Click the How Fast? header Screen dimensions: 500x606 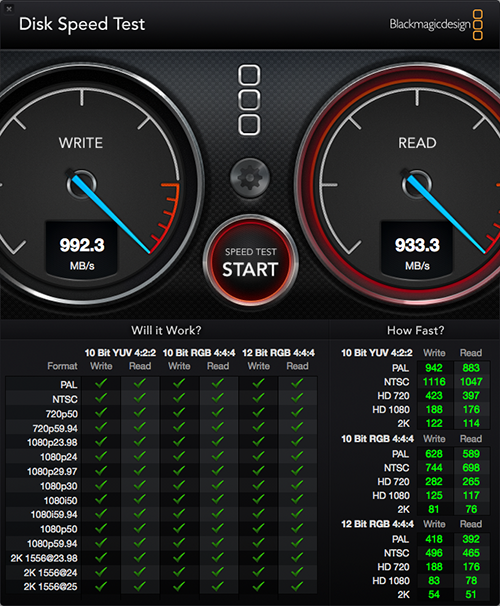point(416,330)
